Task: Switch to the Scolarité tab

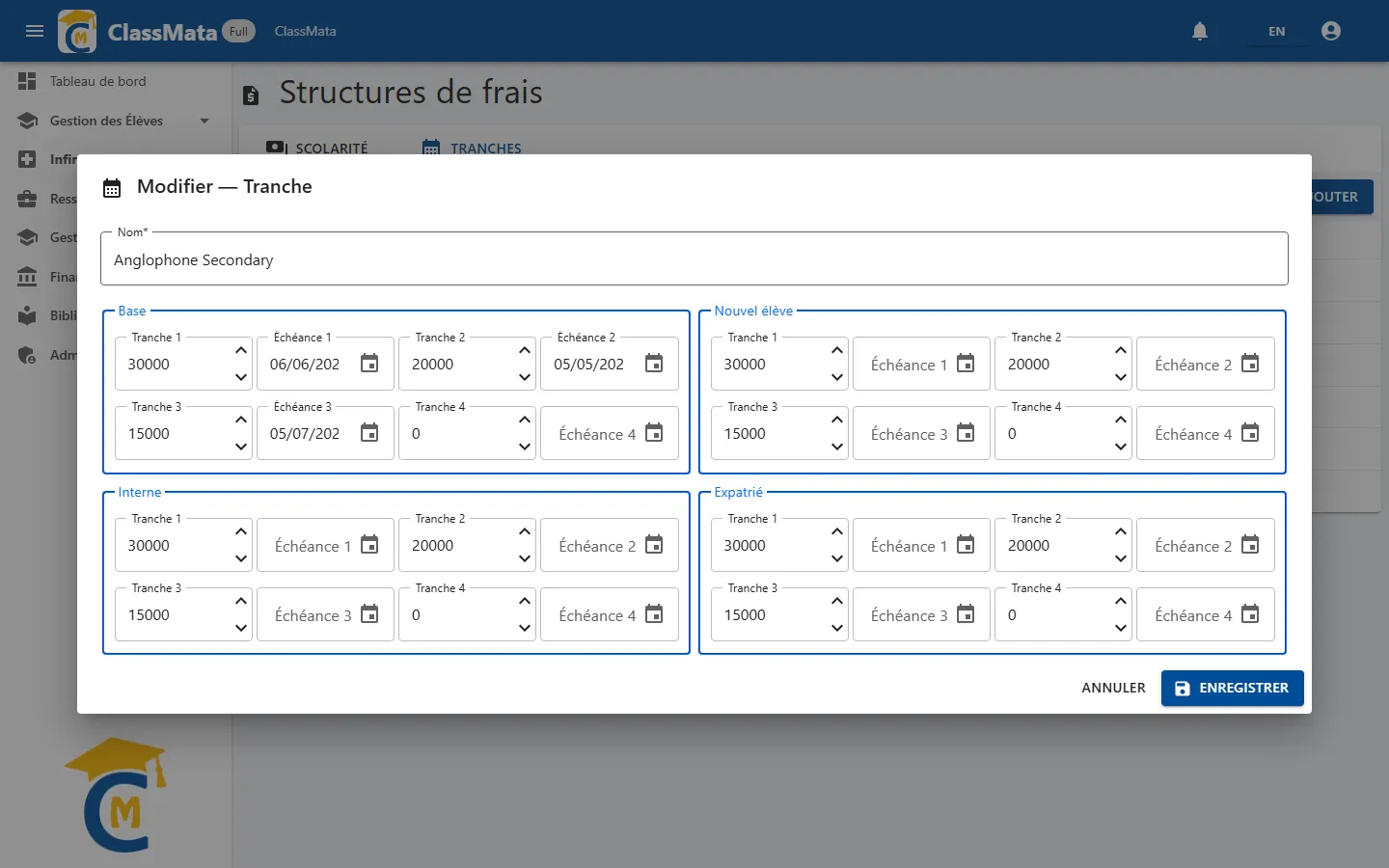Action: (317, 148)
